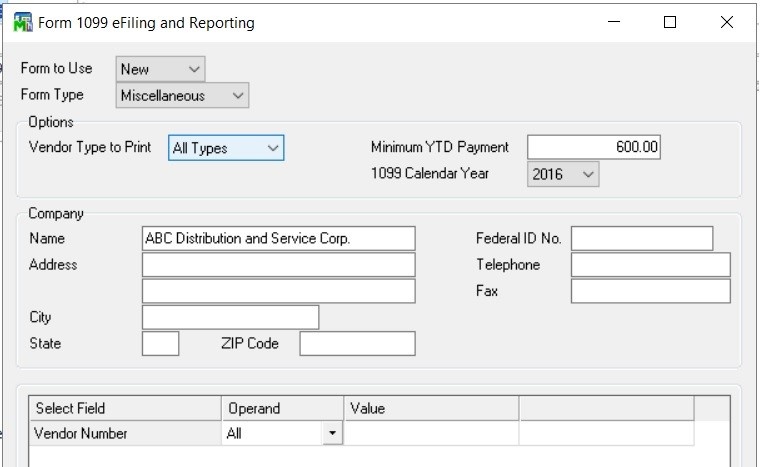The width and height of the screenshot is (768, 467).
Task: Open the Vendor Type to Print dropdown
Action: click(226, 148)
